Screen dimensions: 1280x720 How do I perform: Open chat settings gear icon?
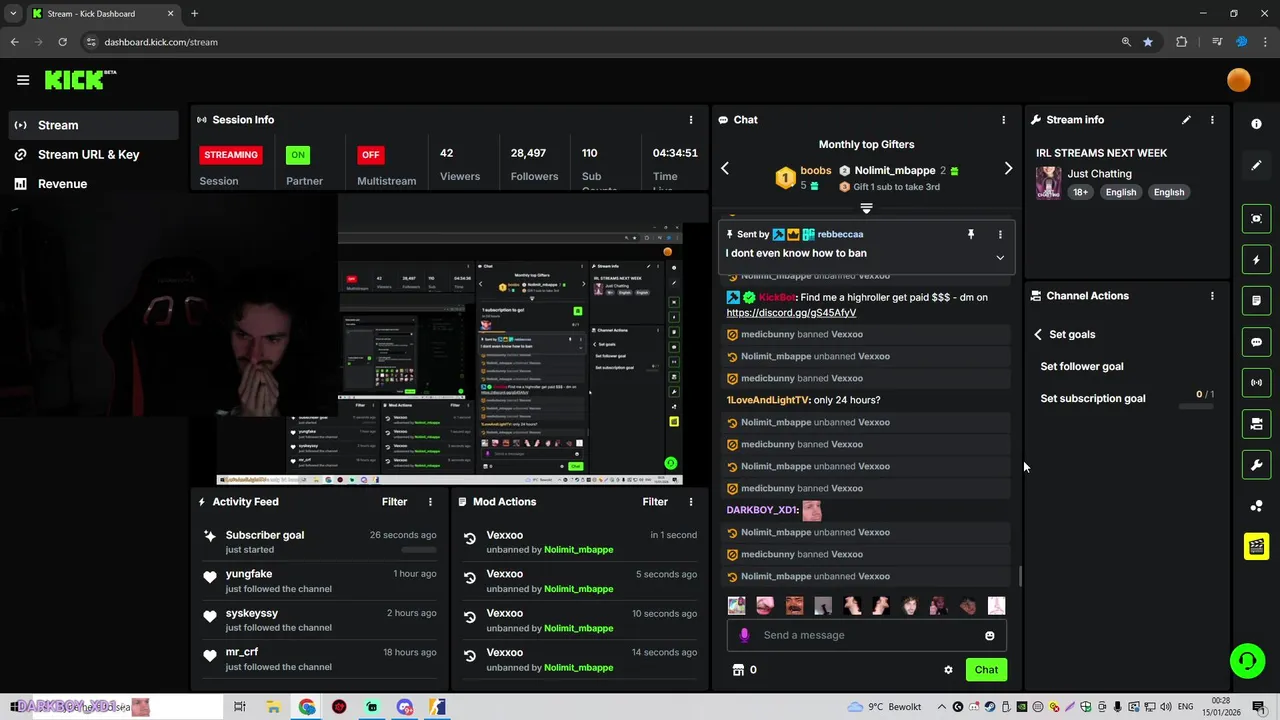(x=948, y=670)
